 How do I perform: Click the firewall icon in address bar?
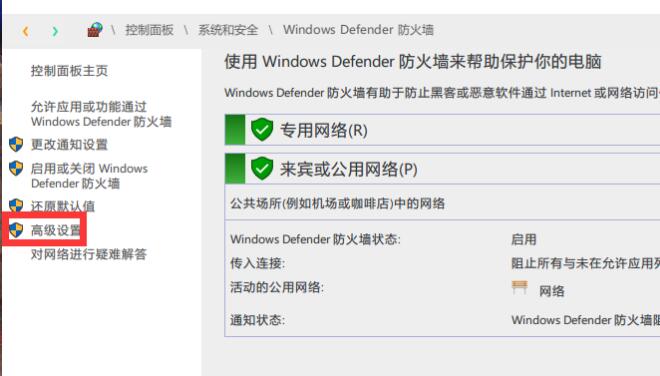pyautogui.click(x=95, y=30)
